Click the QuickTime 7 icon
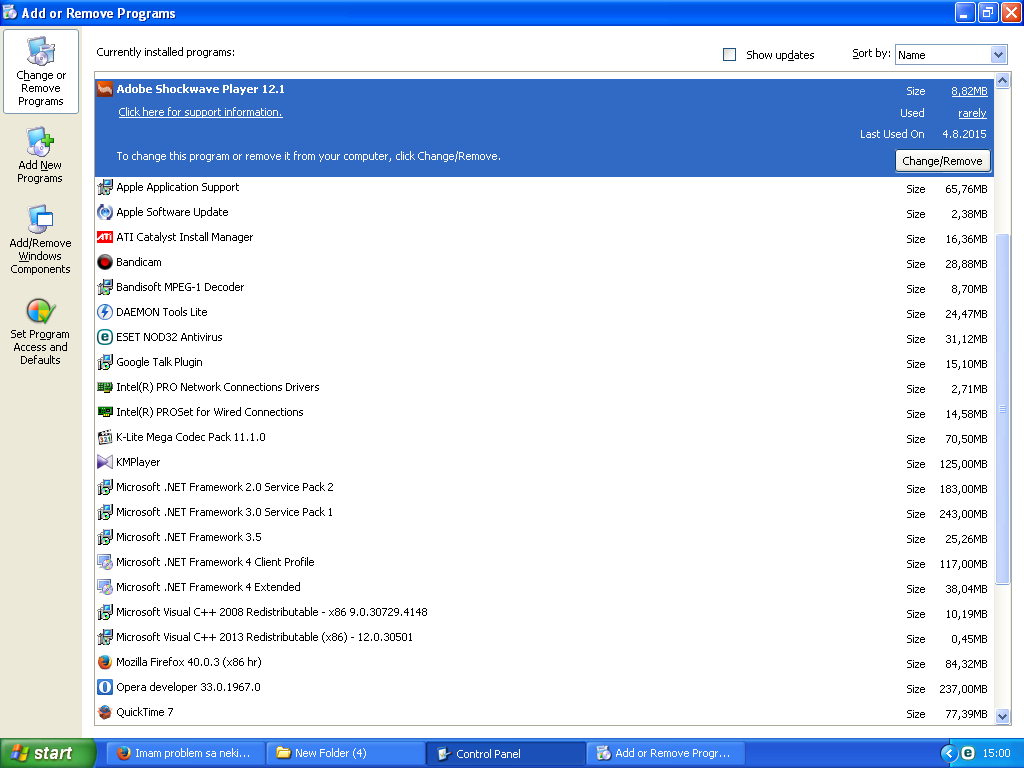1024x768 pixels. click(x=104, y=712)
